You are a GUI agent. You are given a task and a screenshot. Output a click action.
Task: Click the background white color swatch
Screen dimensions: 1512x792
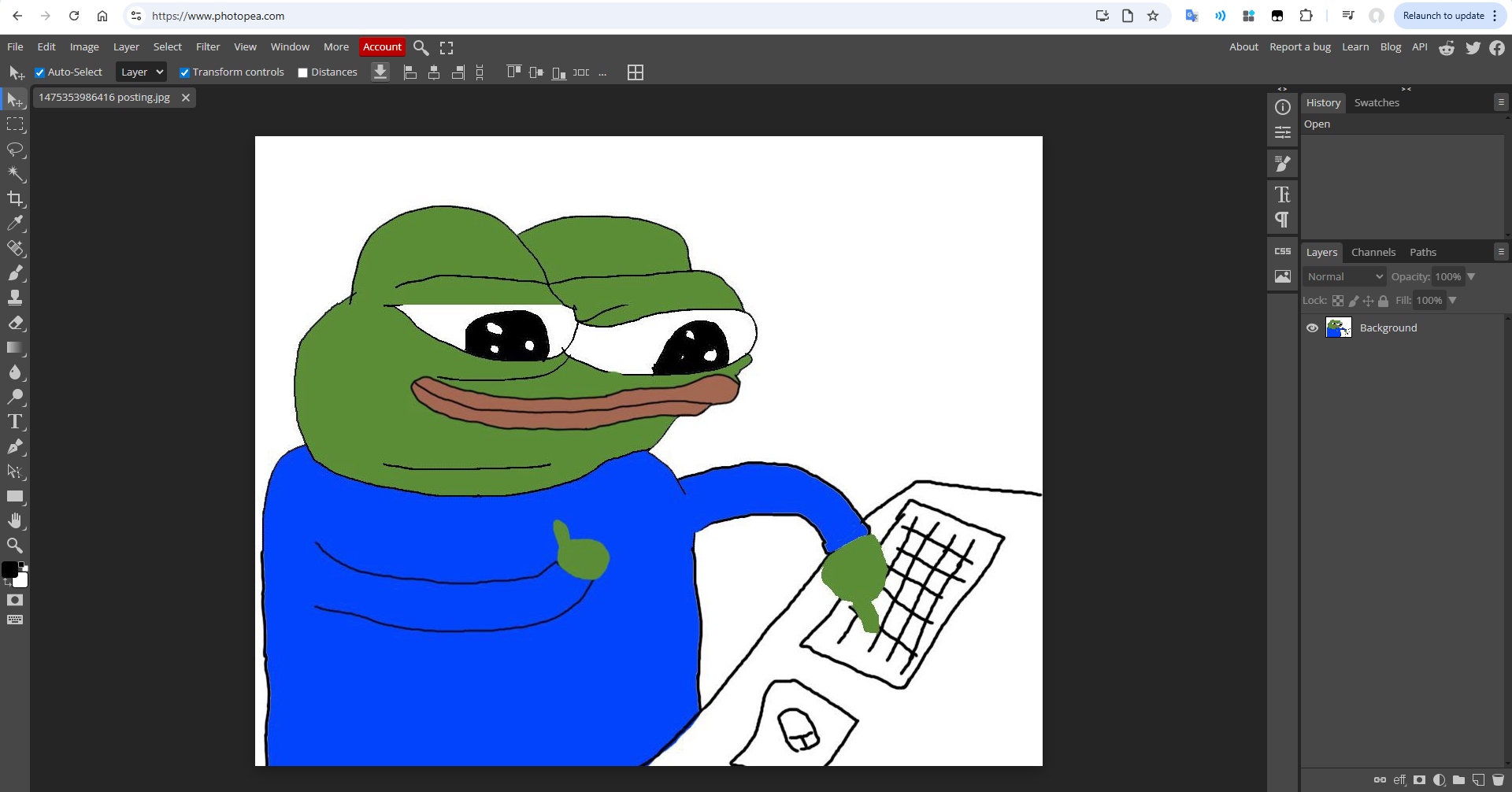click(x=22, y=582)
